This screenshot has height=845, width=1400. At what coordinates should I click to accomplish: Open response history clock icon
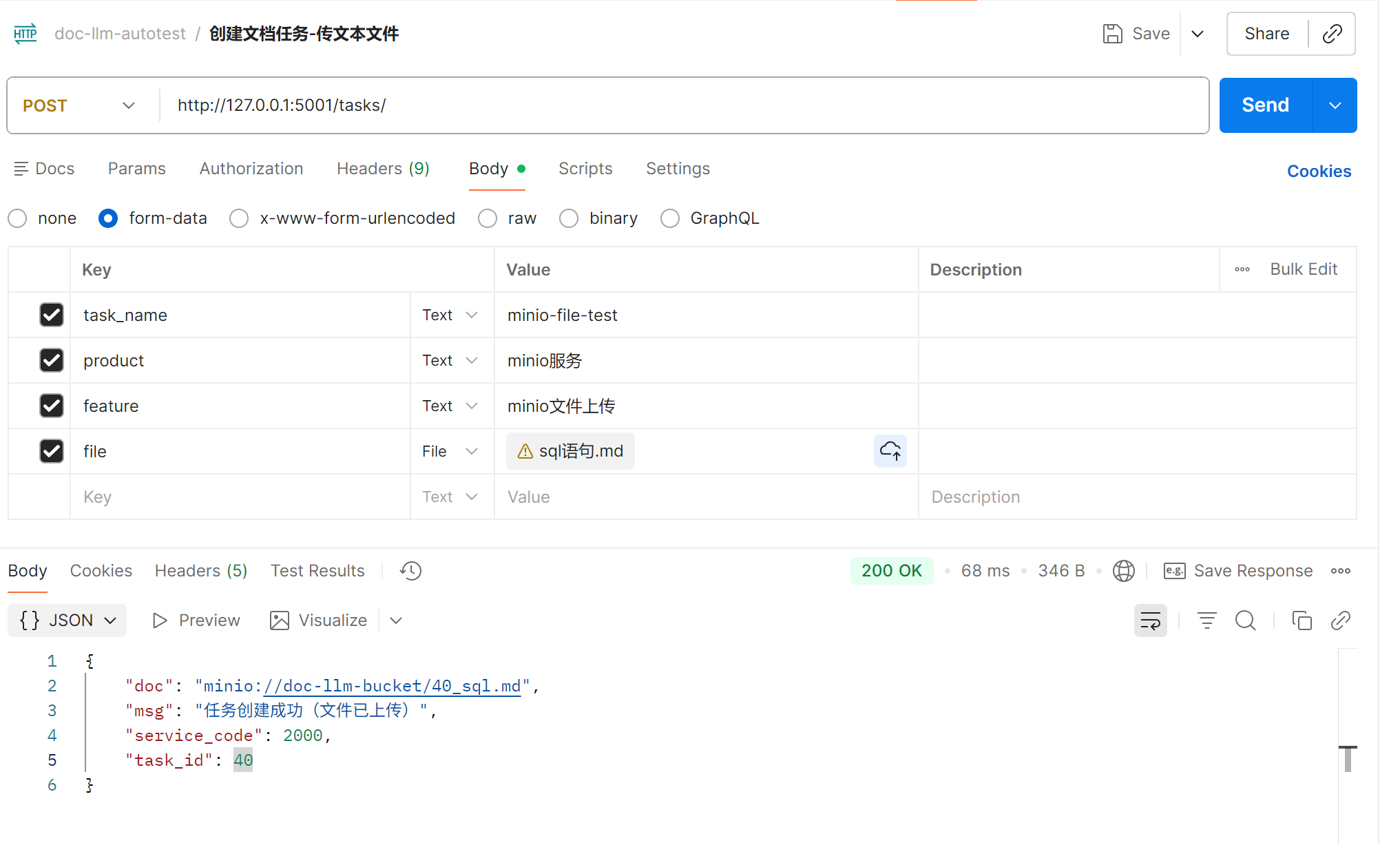(411, 571)
